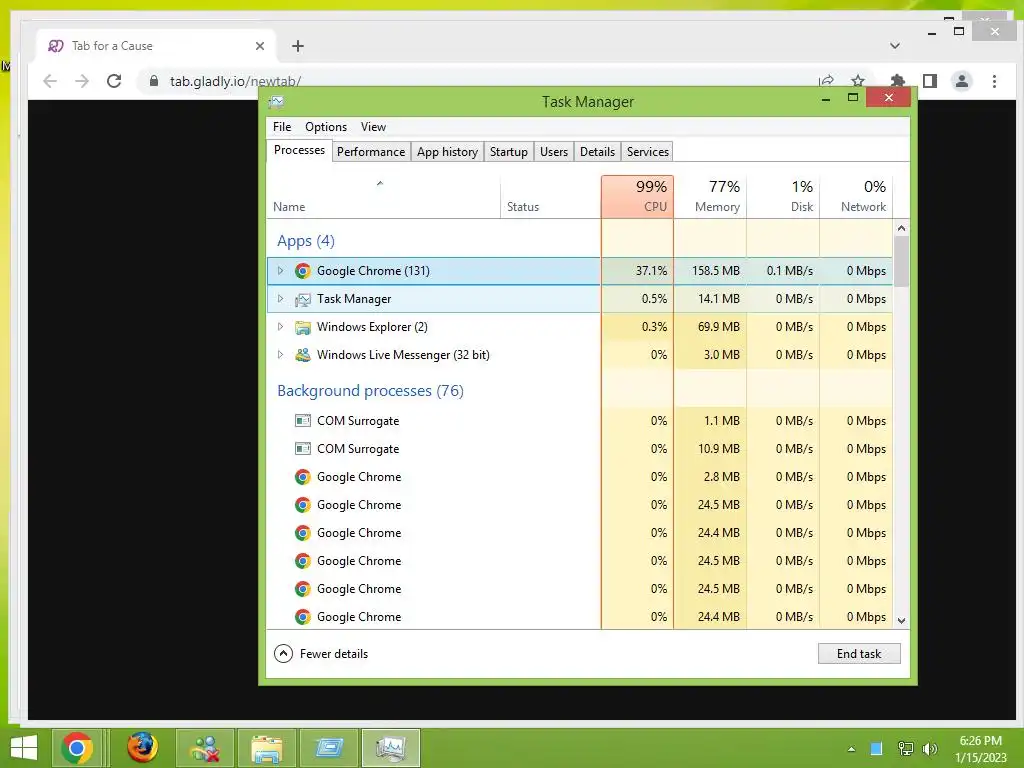1024x768 pixels.
Task: Open the Windows Start button
Action: pyautogui.click(x=24, y=748)
